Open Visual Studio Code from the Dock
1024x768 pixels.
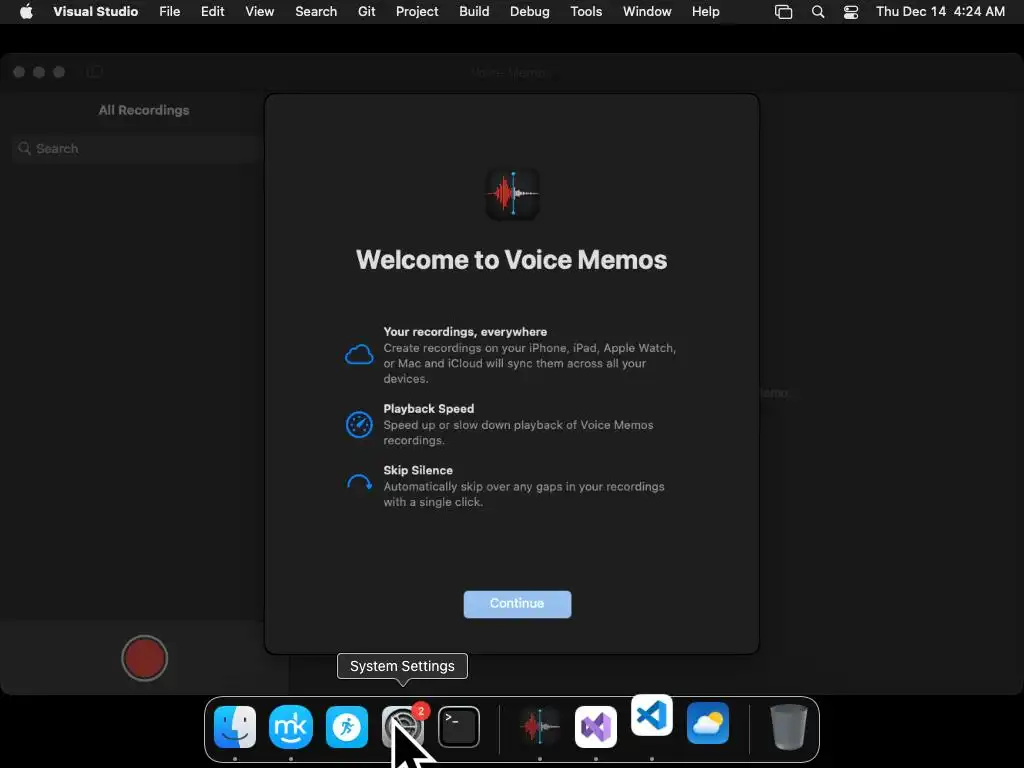coord(652,716)
